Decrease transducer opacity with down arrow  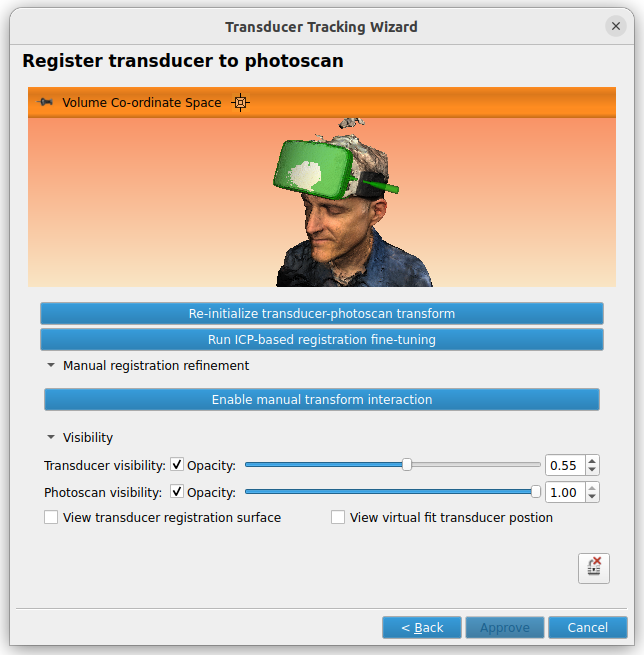(592, 470)
